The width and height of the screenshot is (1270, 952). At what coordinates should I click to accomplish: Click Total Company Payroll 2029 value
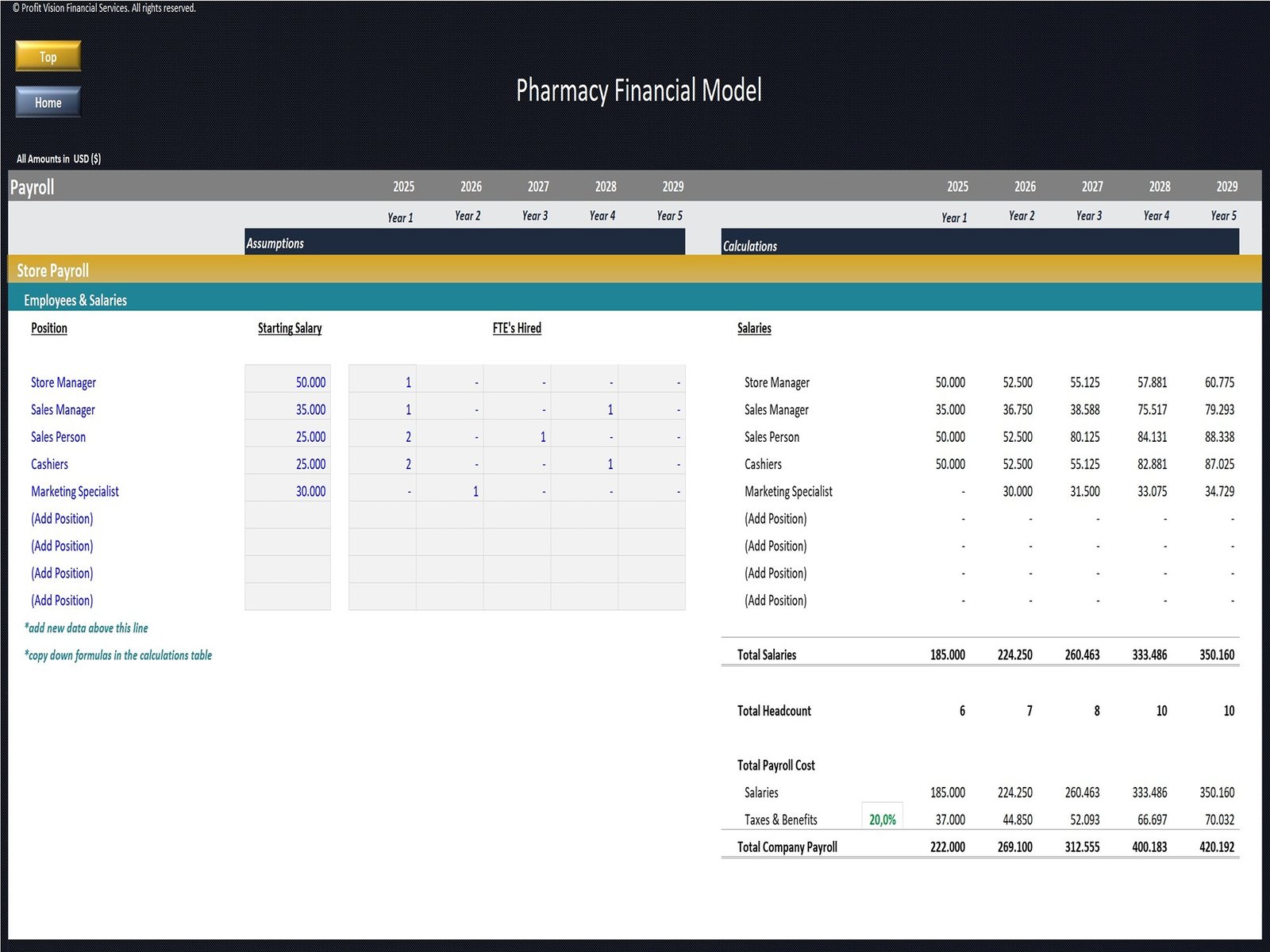coord(1216,846)
